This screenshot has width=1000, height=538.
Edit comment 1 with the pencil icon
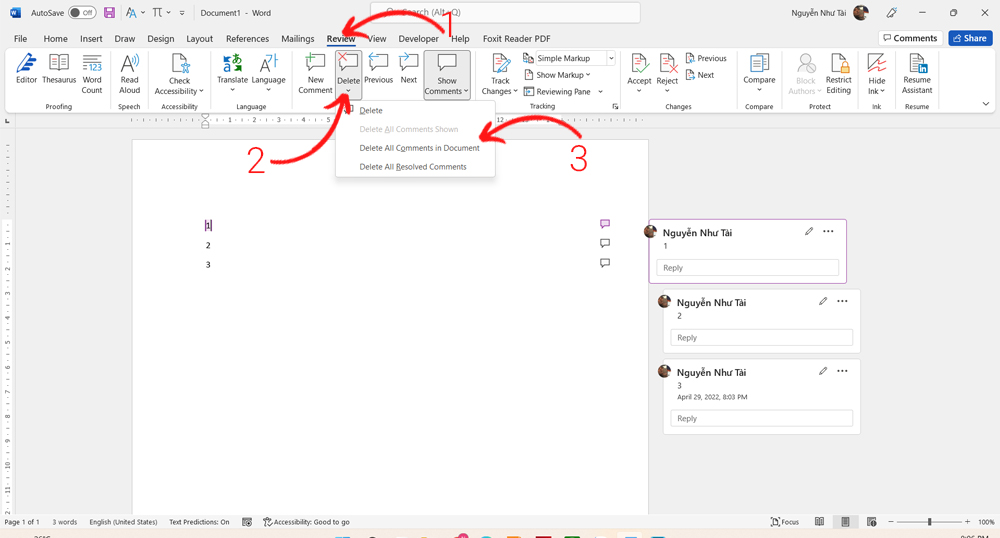point(809,231)
